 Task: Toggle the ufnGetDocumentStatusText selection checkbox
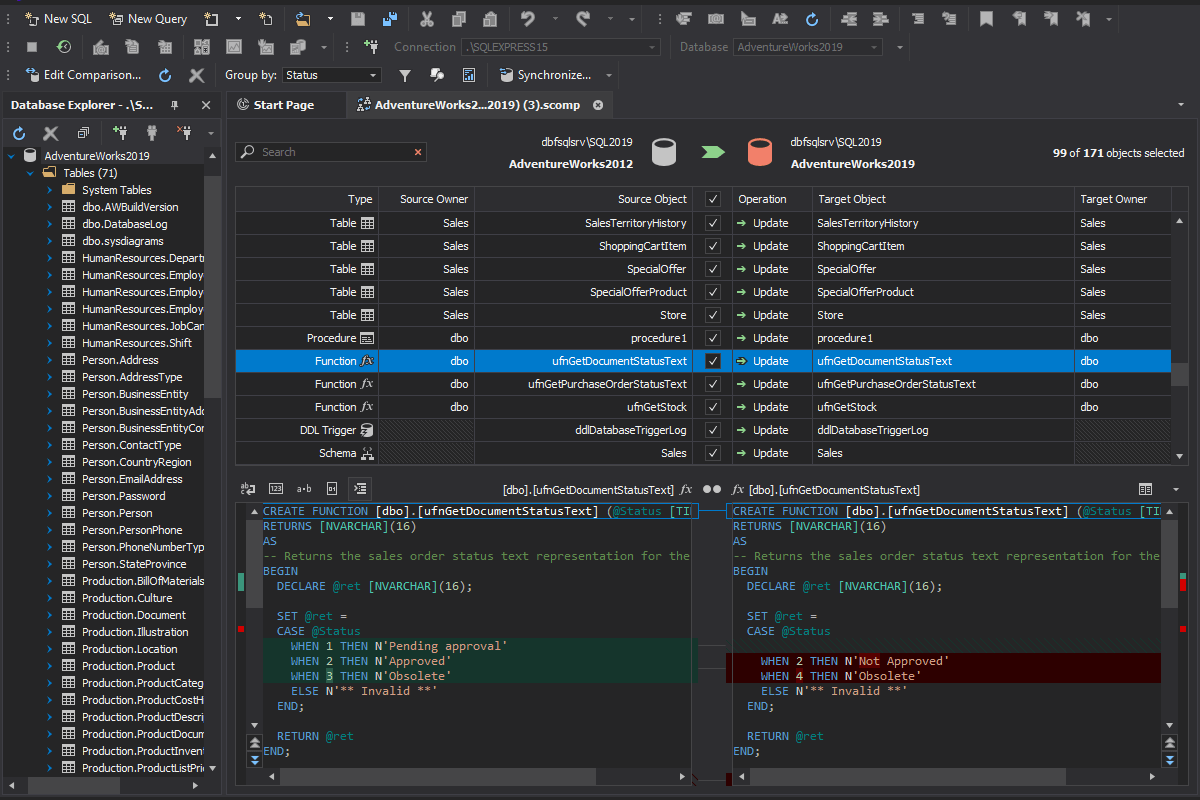[x=713, y=360]
